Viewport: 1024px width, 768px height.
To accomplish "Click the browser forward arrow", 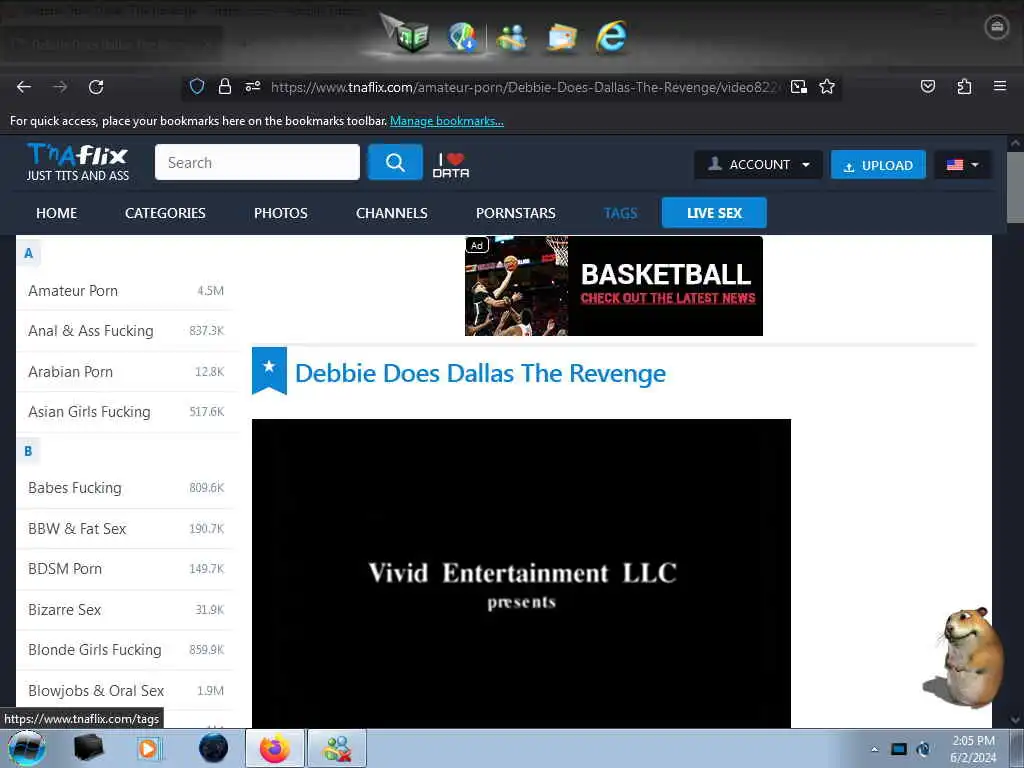I will 60,87.
